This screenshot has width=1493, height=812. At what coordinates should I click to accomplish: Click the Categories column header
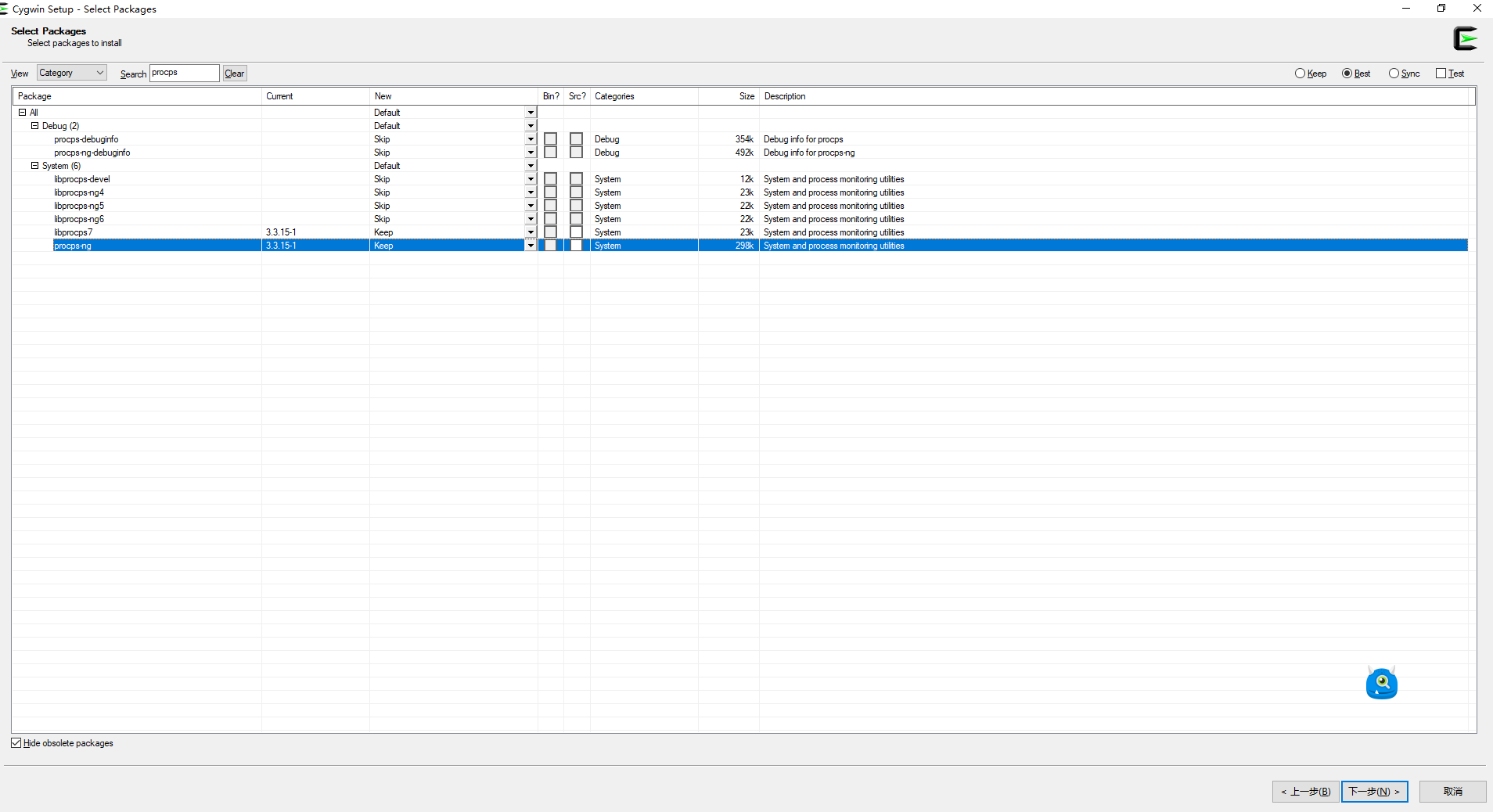(x=644, y=96)
